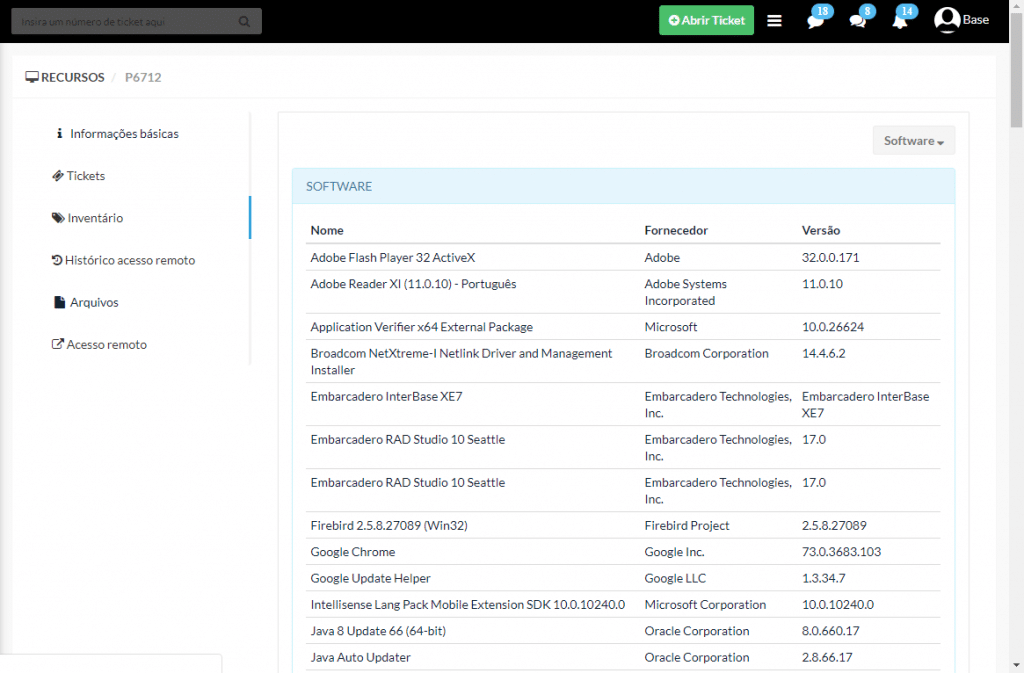The height and width of the screenshot is (673, 1024).
Task: Click the SOFTWARE panel header
Action: point(623,186)
